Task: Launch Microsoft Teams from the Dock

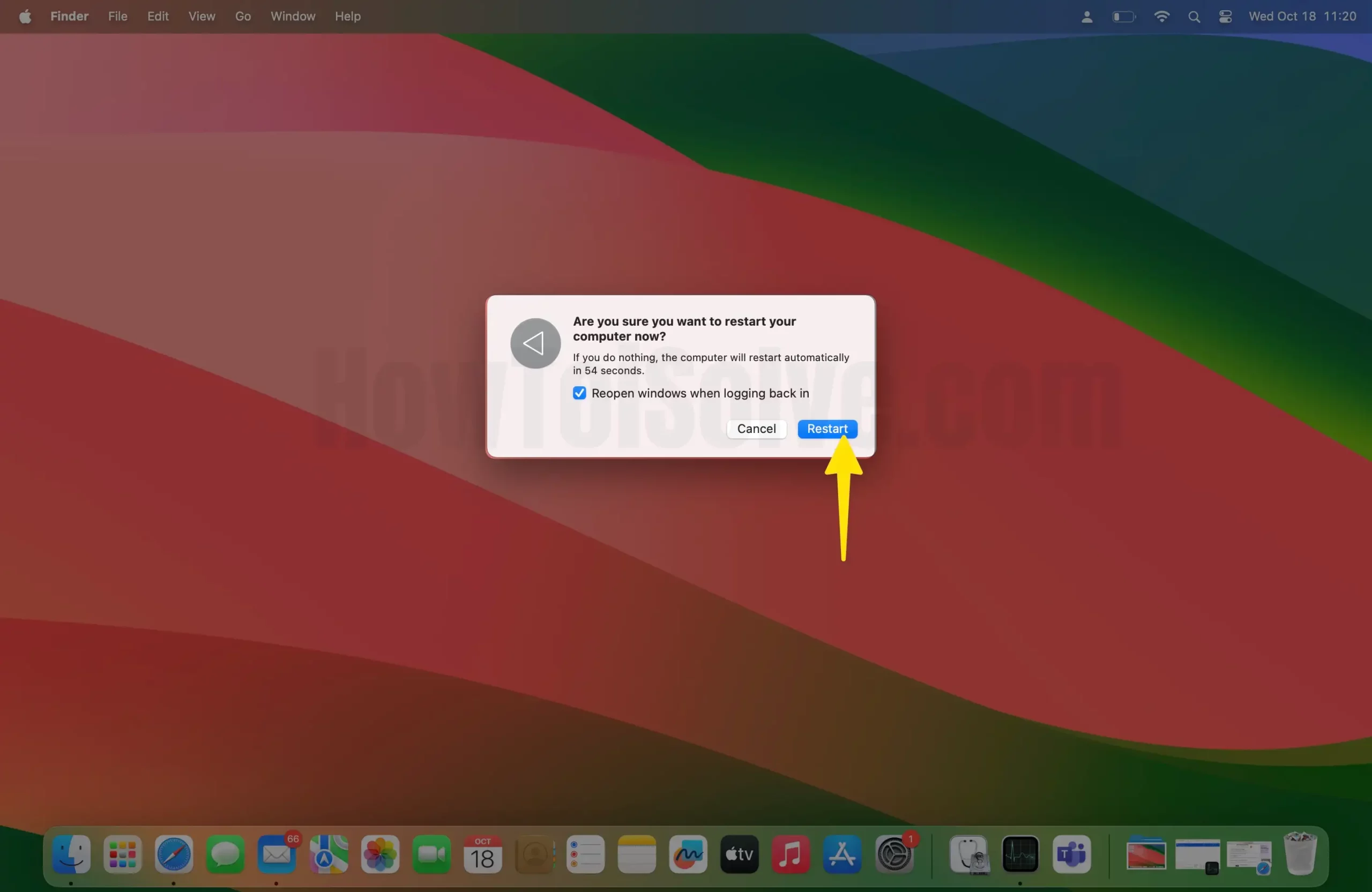Action: (1072, 854)
